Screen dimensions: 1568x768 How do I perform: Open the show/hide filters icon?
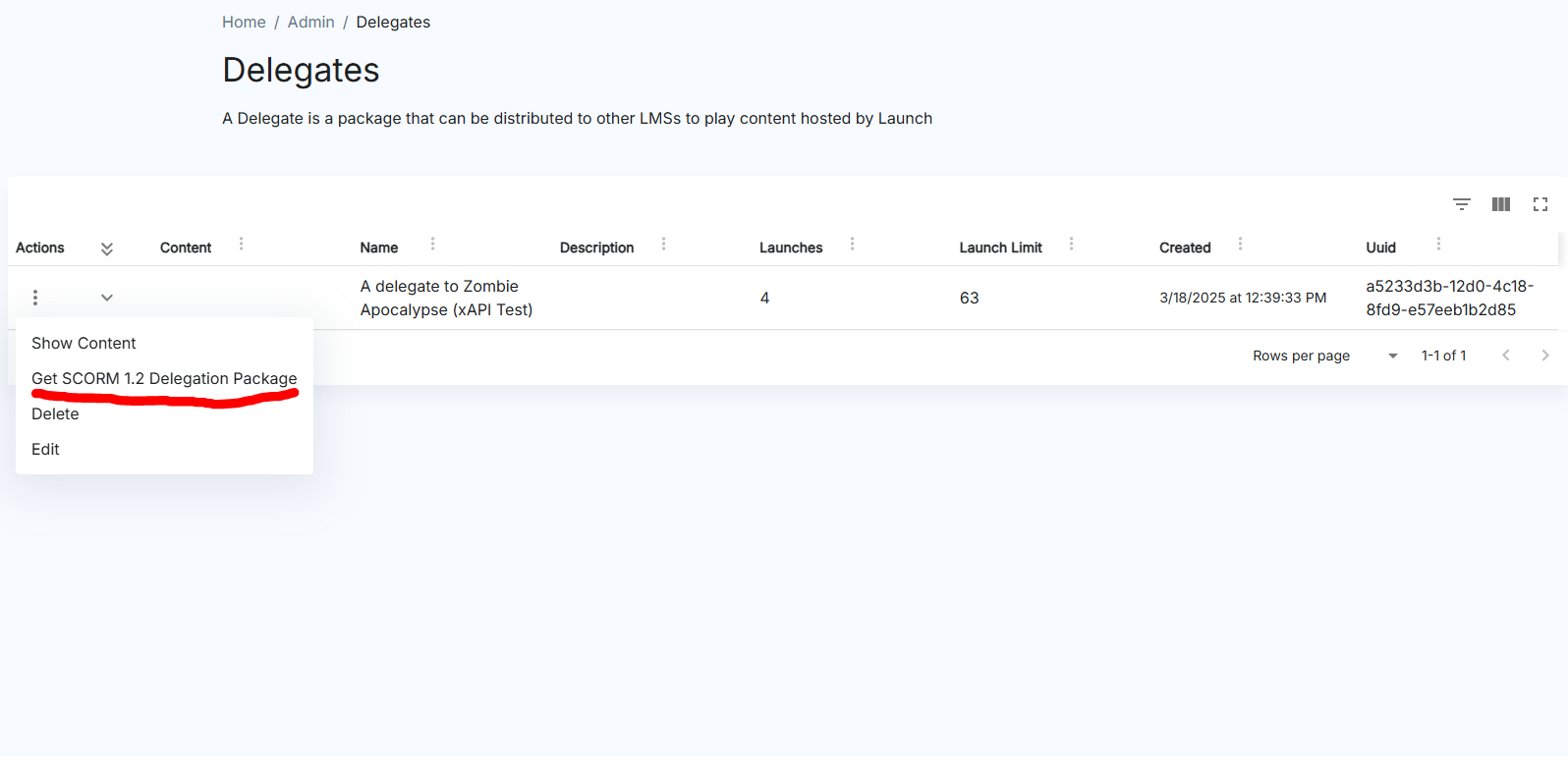[1462, 204]
